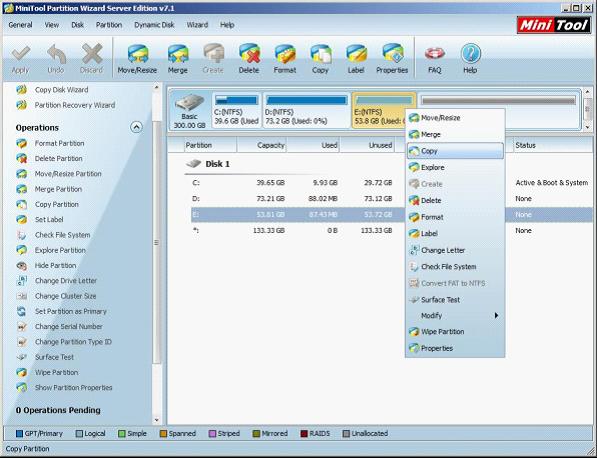Click the Apply checkmark toolbar icon
The height and width of the screenshot is (458, 597).
(20, 59)
